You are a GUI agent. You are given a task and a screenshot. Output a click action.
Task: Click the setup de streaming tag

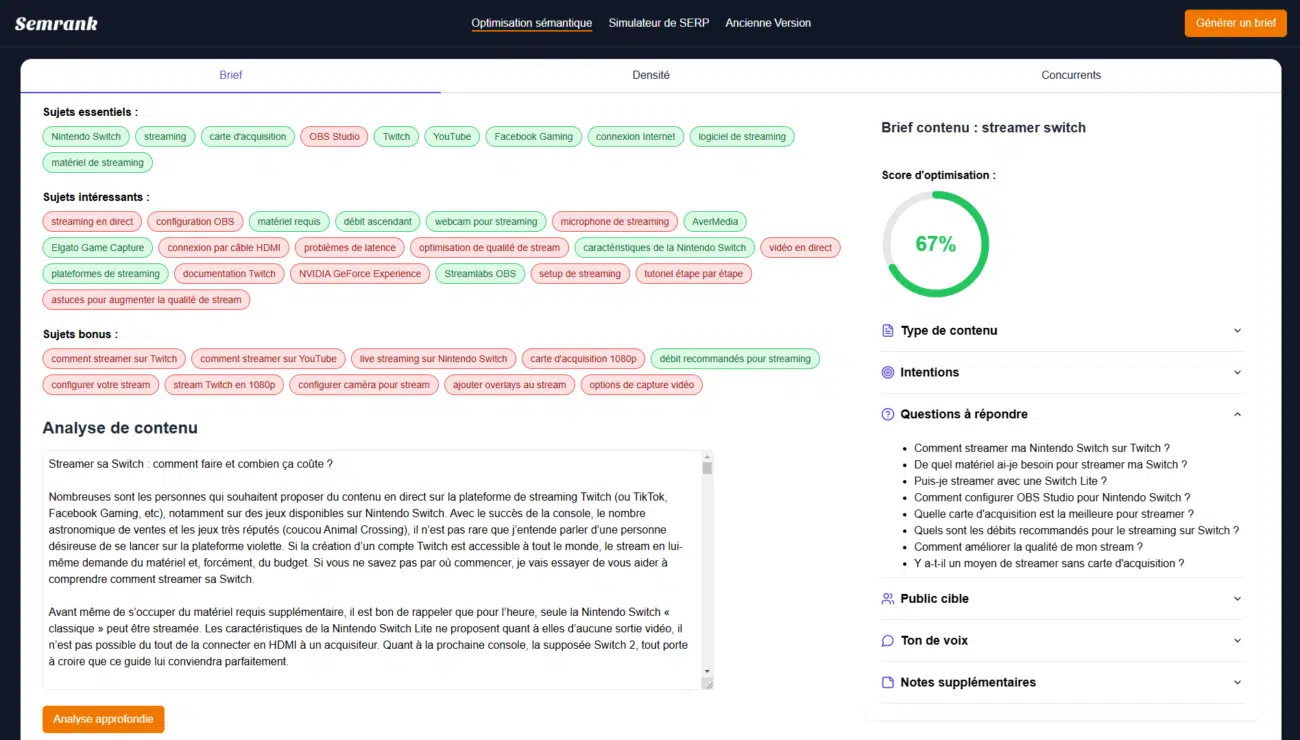click(x=580, y=274)
